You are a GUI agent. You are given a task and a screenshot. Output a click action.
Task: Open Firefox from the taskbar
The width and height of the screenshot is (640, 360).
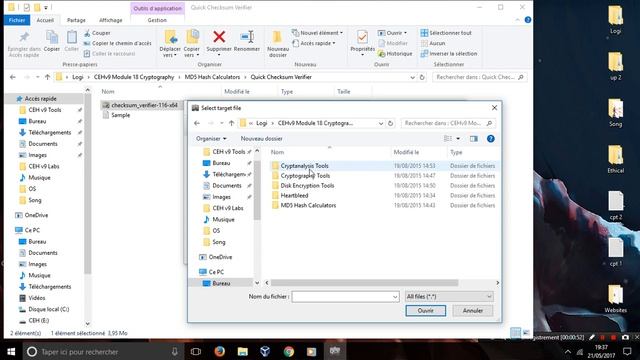(x=220, y=351)
